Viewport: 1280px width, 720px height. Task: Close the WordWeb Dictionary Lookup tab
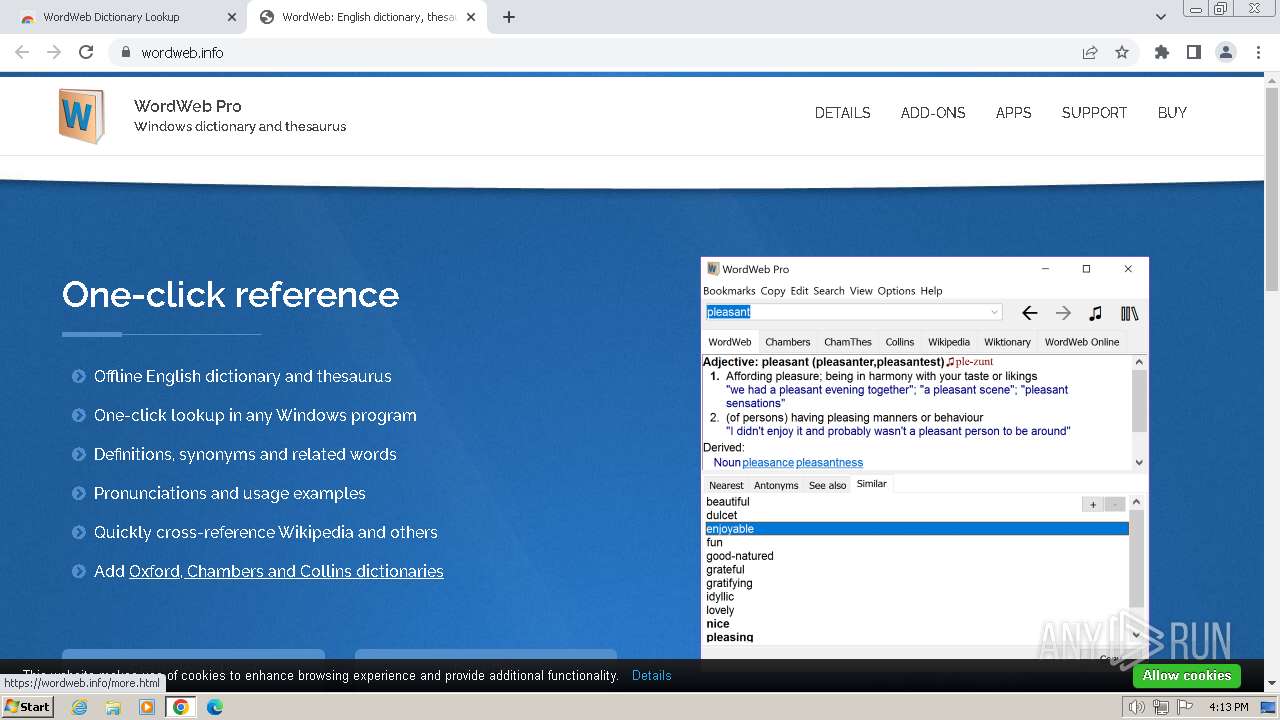tap(232, 17)
